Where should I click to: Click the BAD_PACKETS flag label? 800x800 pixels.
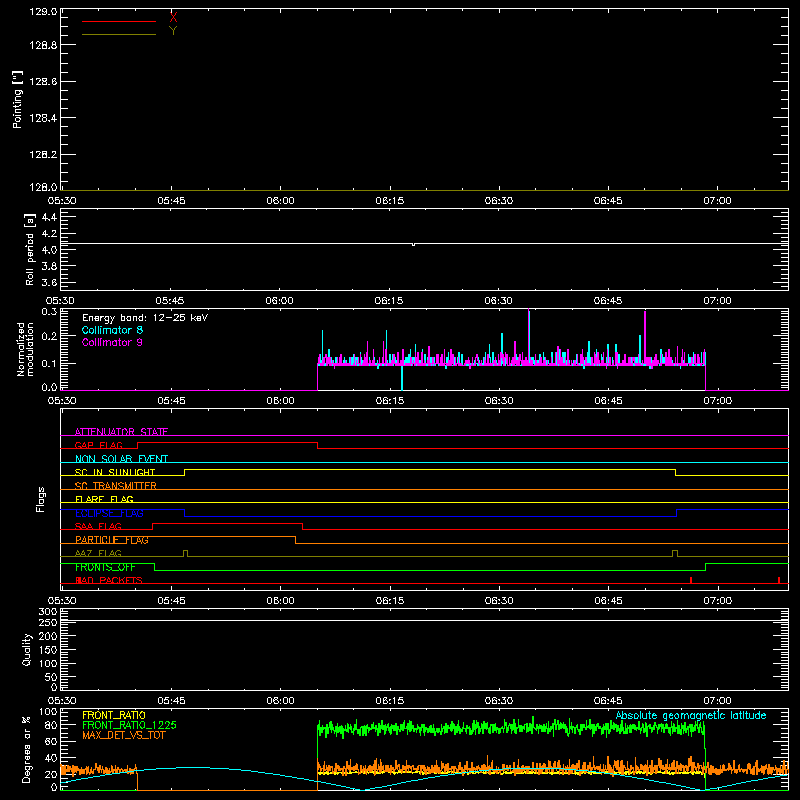[x=109, y=580]
